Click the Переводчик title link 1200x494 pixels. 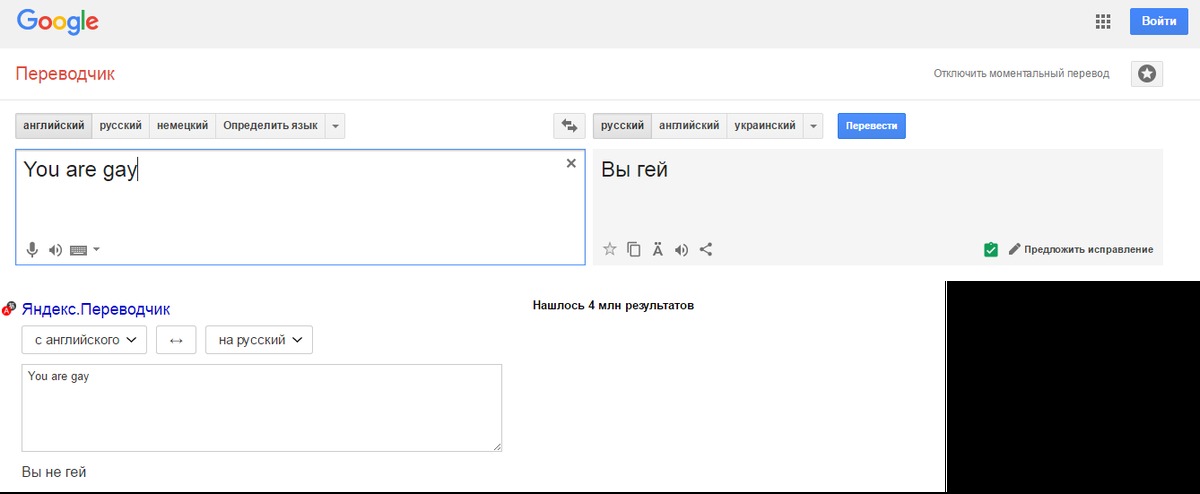(65, 74)
